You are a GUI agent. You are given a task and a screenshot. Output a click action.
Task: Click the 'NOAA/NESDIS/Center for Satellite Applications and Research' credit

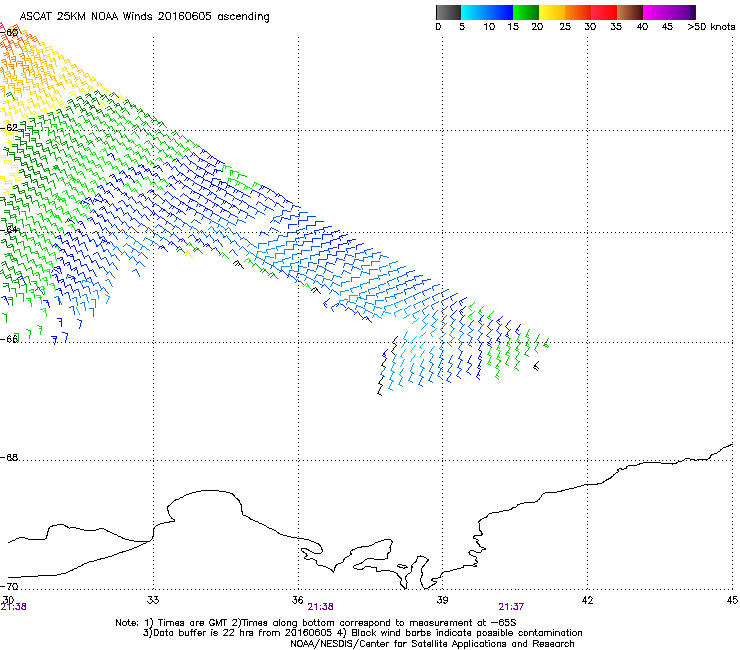[x=432, y=644]
